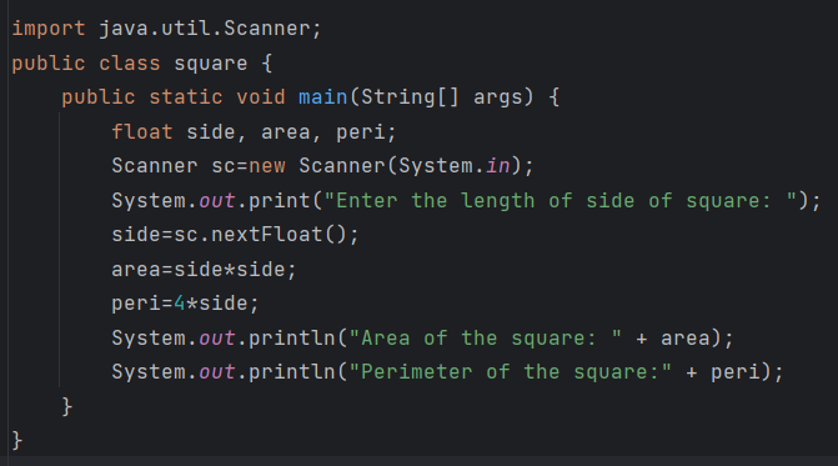This screenshot has height=466, width=838.
Task: Click the import keyword on first line
Action: [48, 28]
